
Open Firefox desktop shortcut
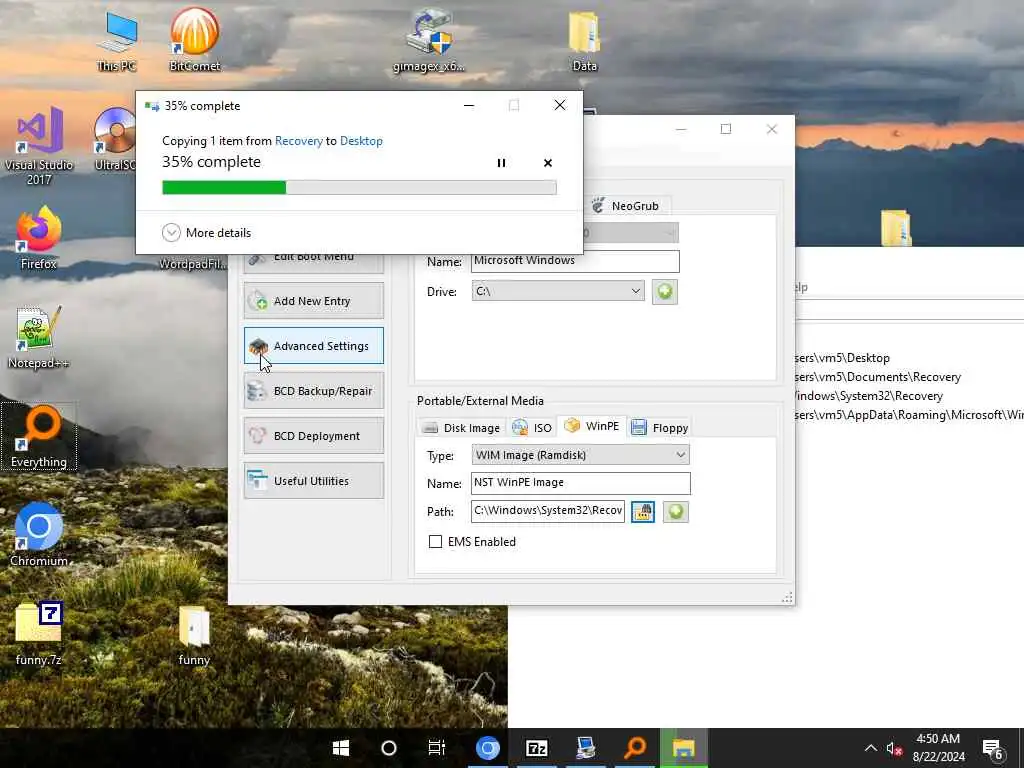click(x=39, y=238)
